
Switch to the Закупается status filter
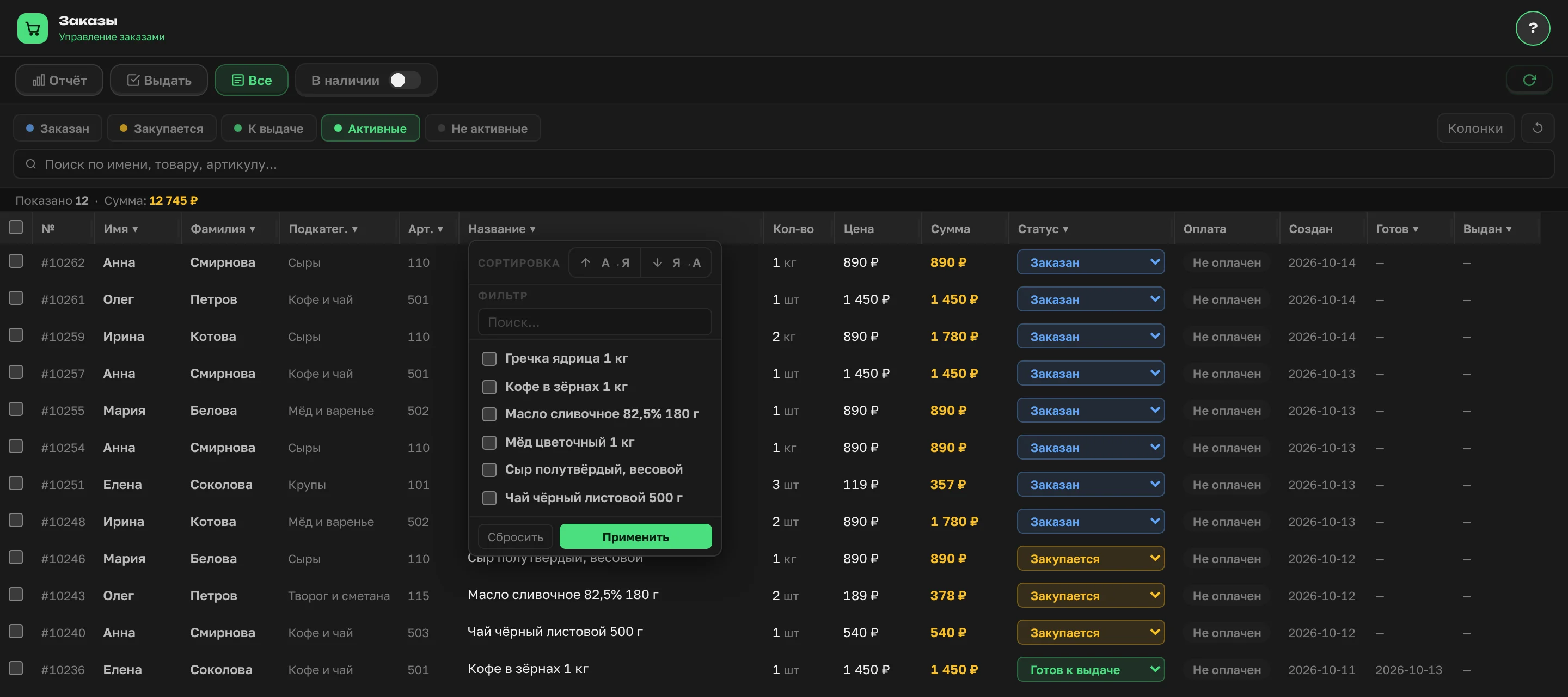click(x=161, y=129)
